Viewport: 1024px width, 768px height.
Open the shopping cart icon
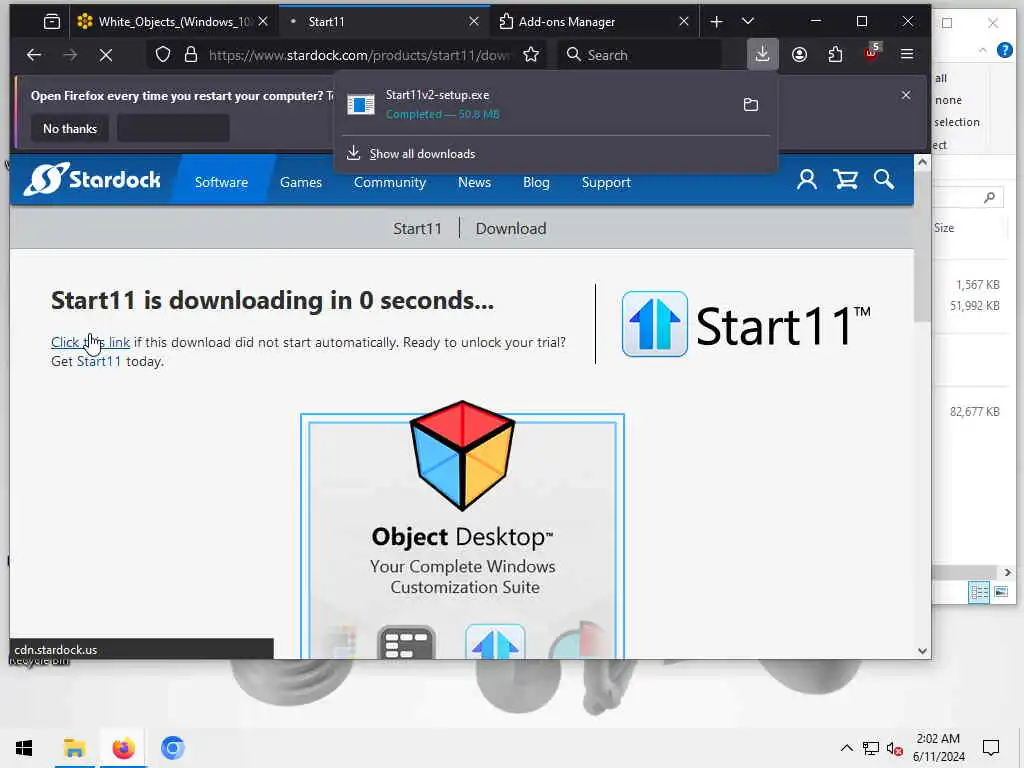pos(845,179)
